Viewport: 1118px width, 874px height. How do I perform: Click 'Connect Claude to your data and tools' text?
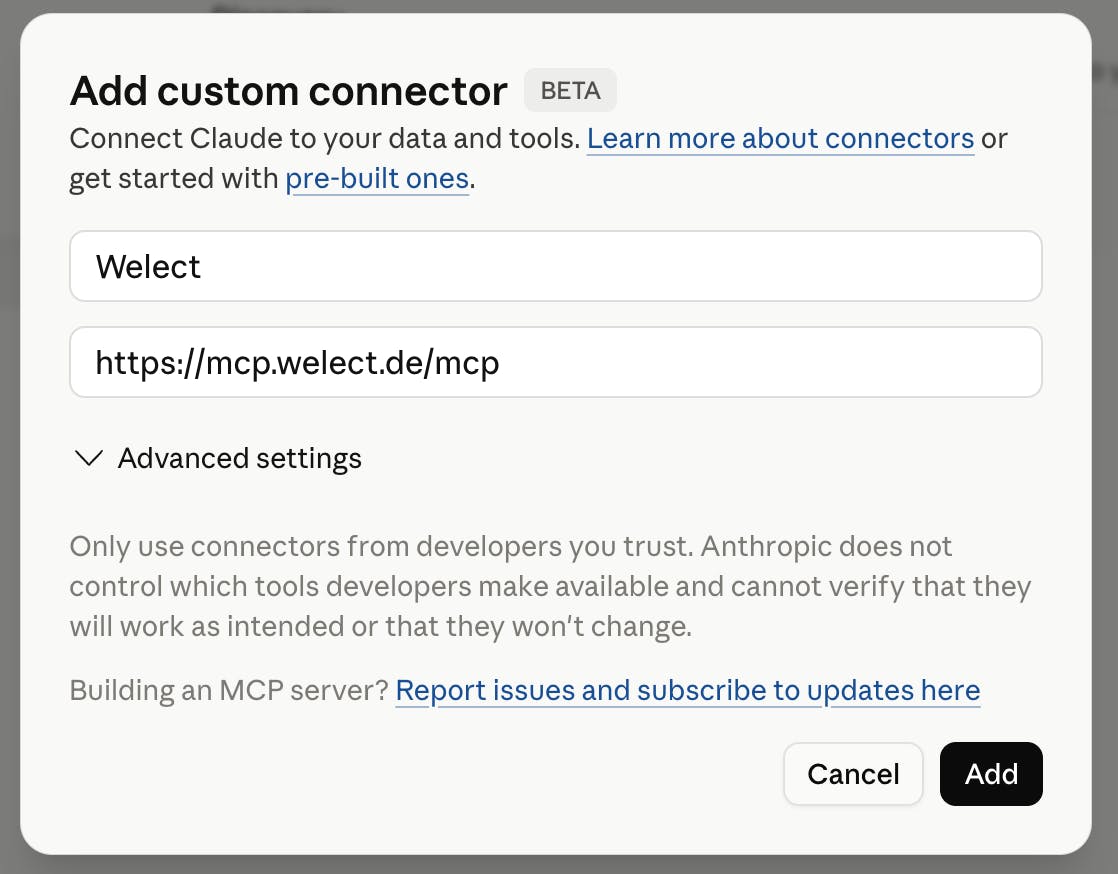point(325,138)
